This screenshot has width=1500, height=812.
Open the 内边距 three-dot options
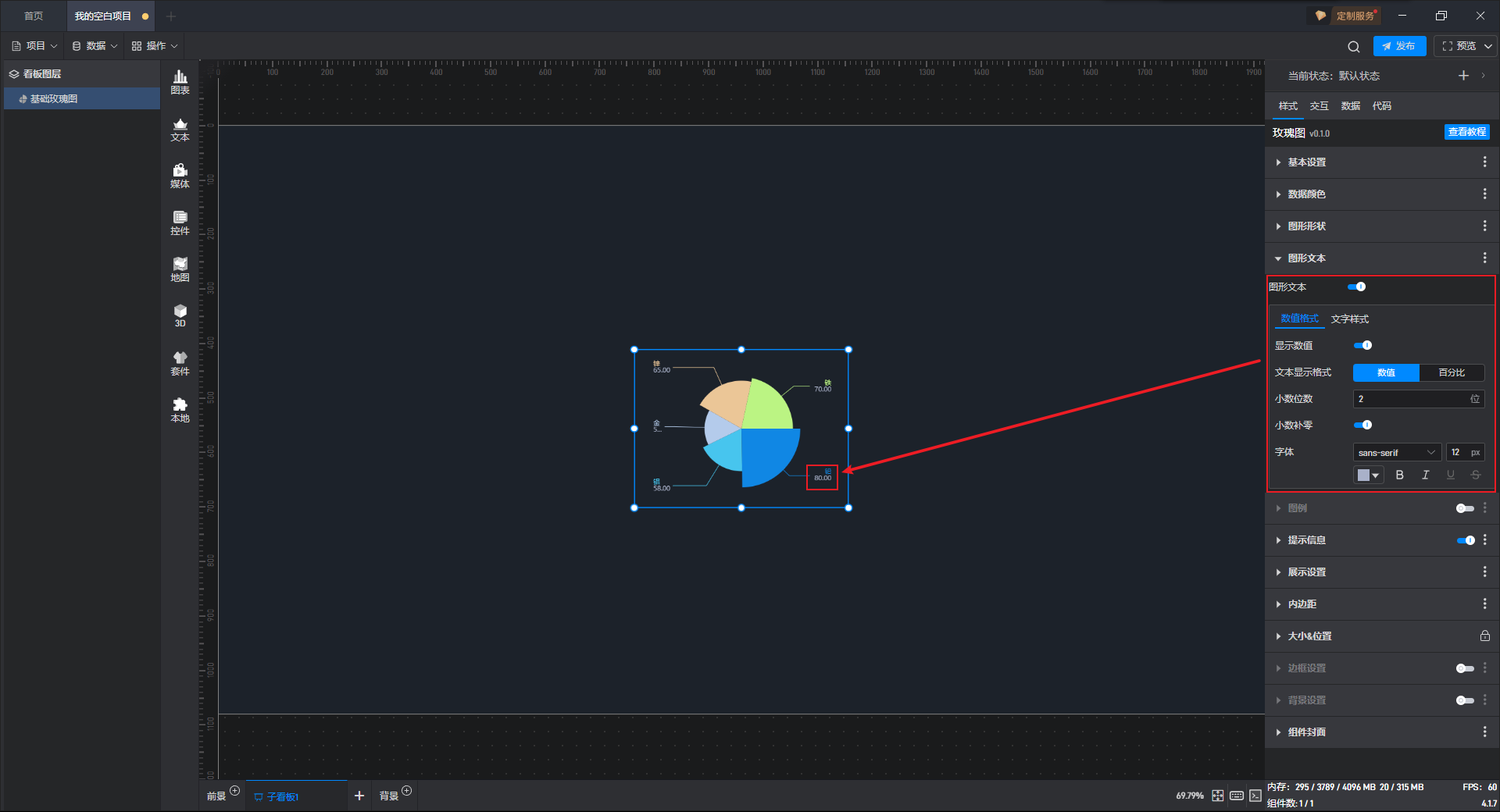[x=1484, y=604]
